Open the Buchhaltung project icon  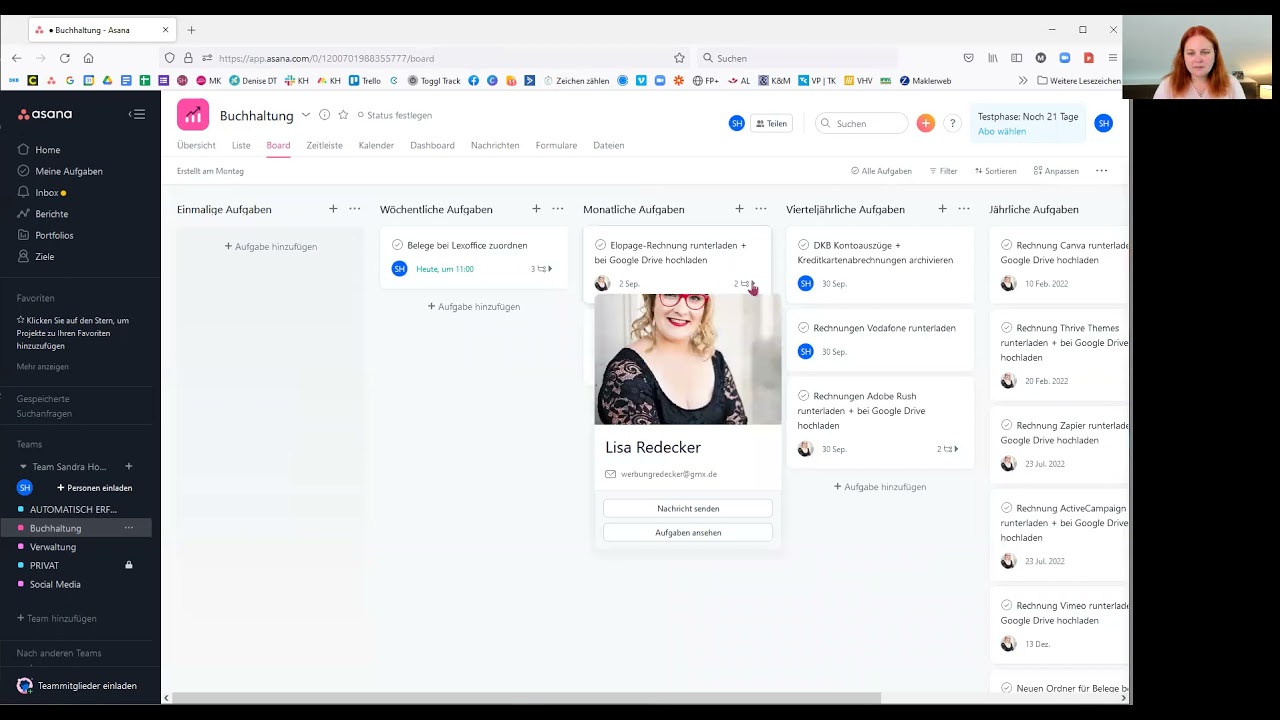[x=193, y=115]
